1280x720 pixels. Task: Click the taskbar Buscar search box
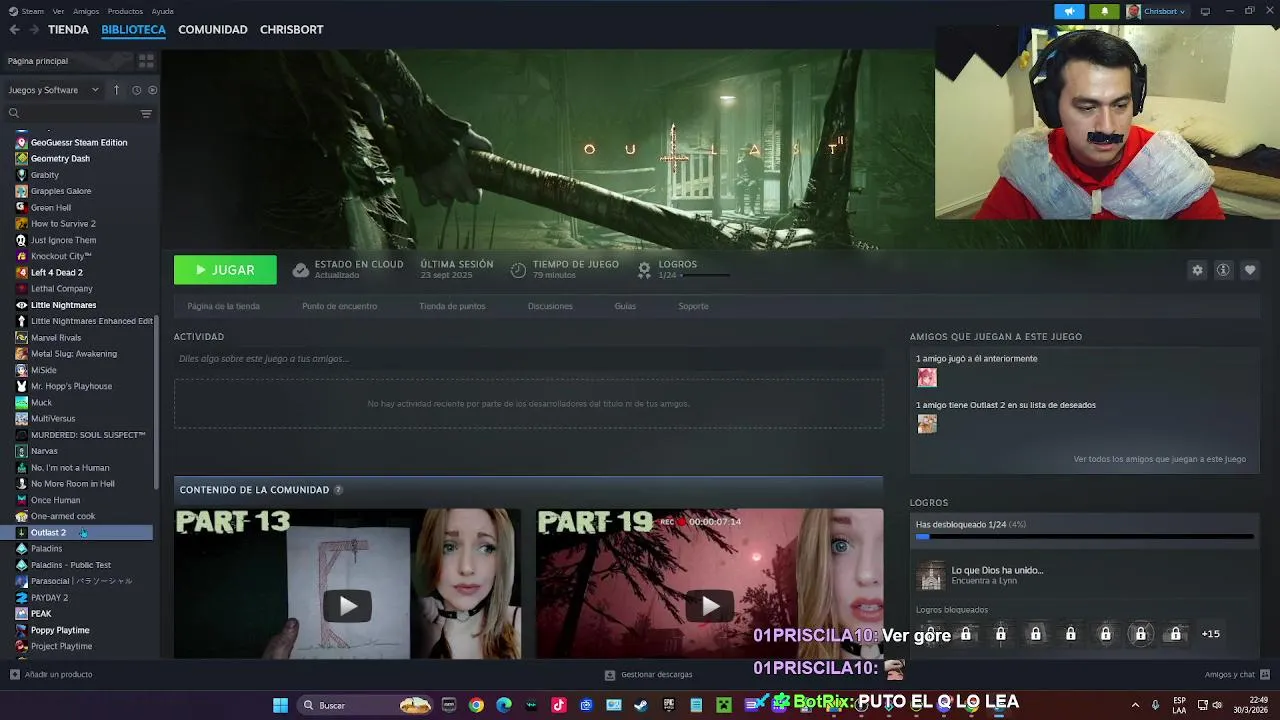(x=365, y=705)
